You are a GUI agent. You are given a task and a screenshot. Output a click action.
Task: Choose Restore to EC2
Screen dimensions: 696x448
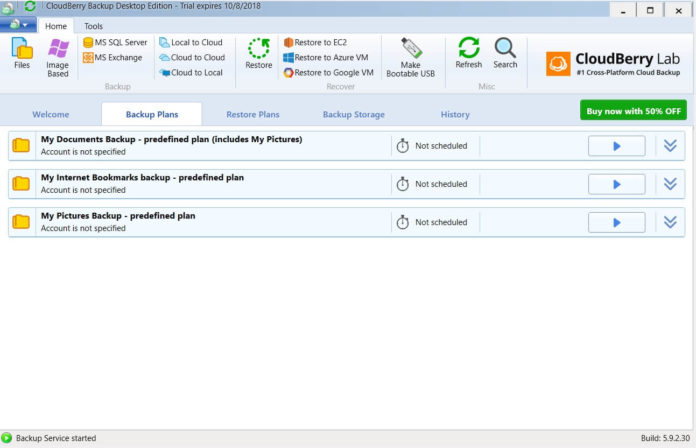(x=316, y=42)
